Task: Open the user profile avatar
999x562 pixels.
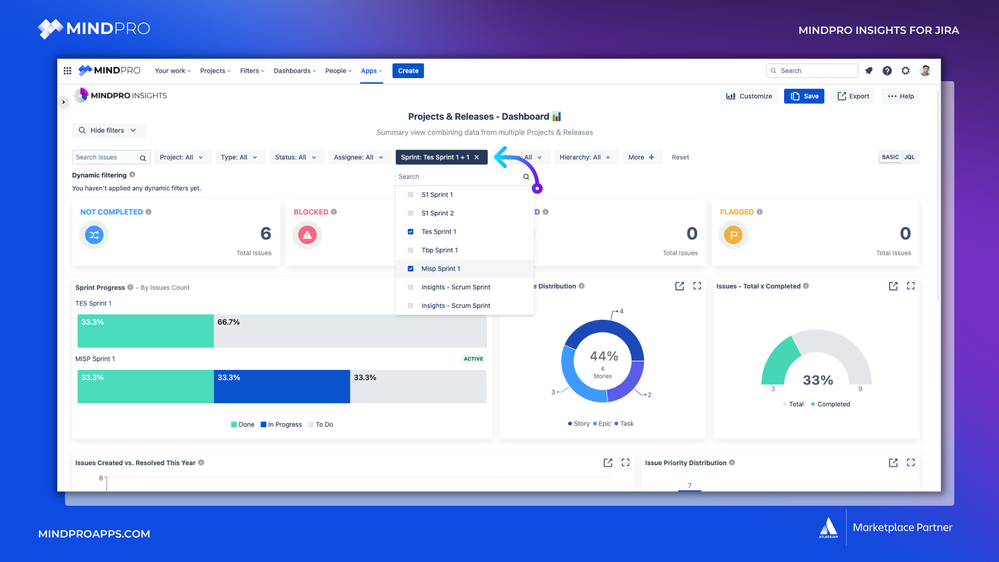Action: coord(925,71)
